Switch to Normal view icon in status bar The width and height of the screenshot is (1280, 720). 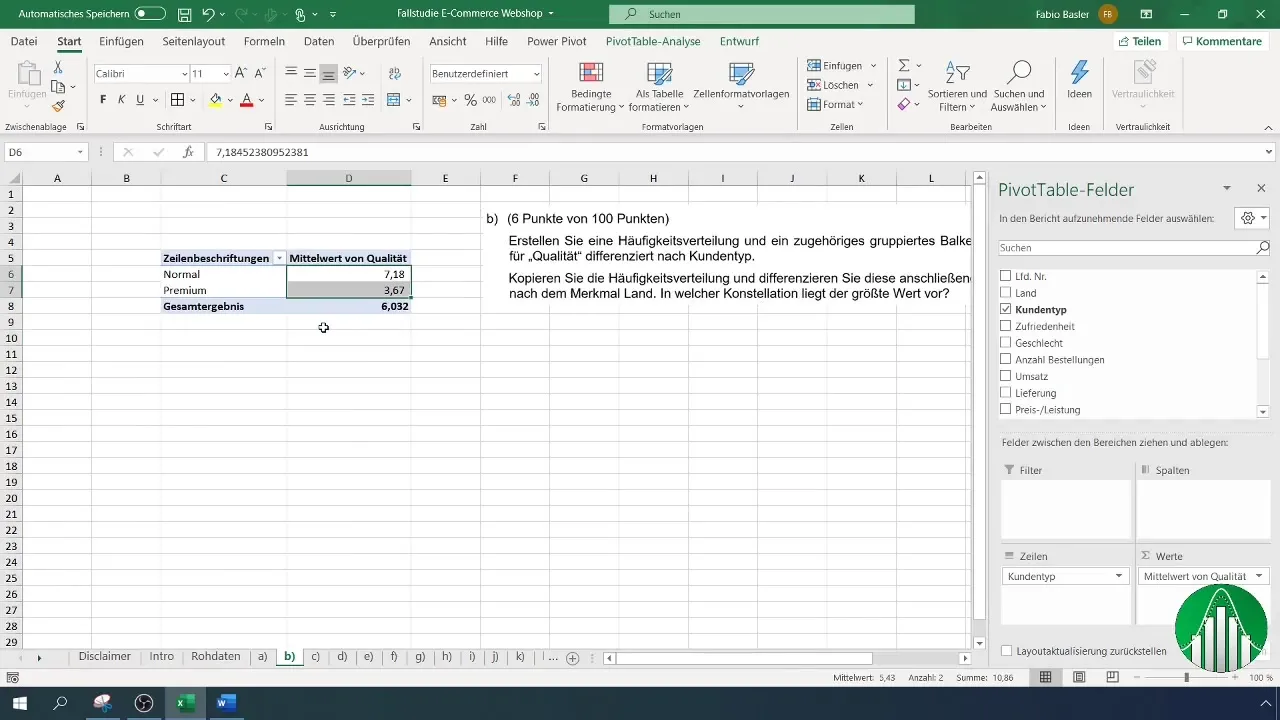(x=1046, y=677)
